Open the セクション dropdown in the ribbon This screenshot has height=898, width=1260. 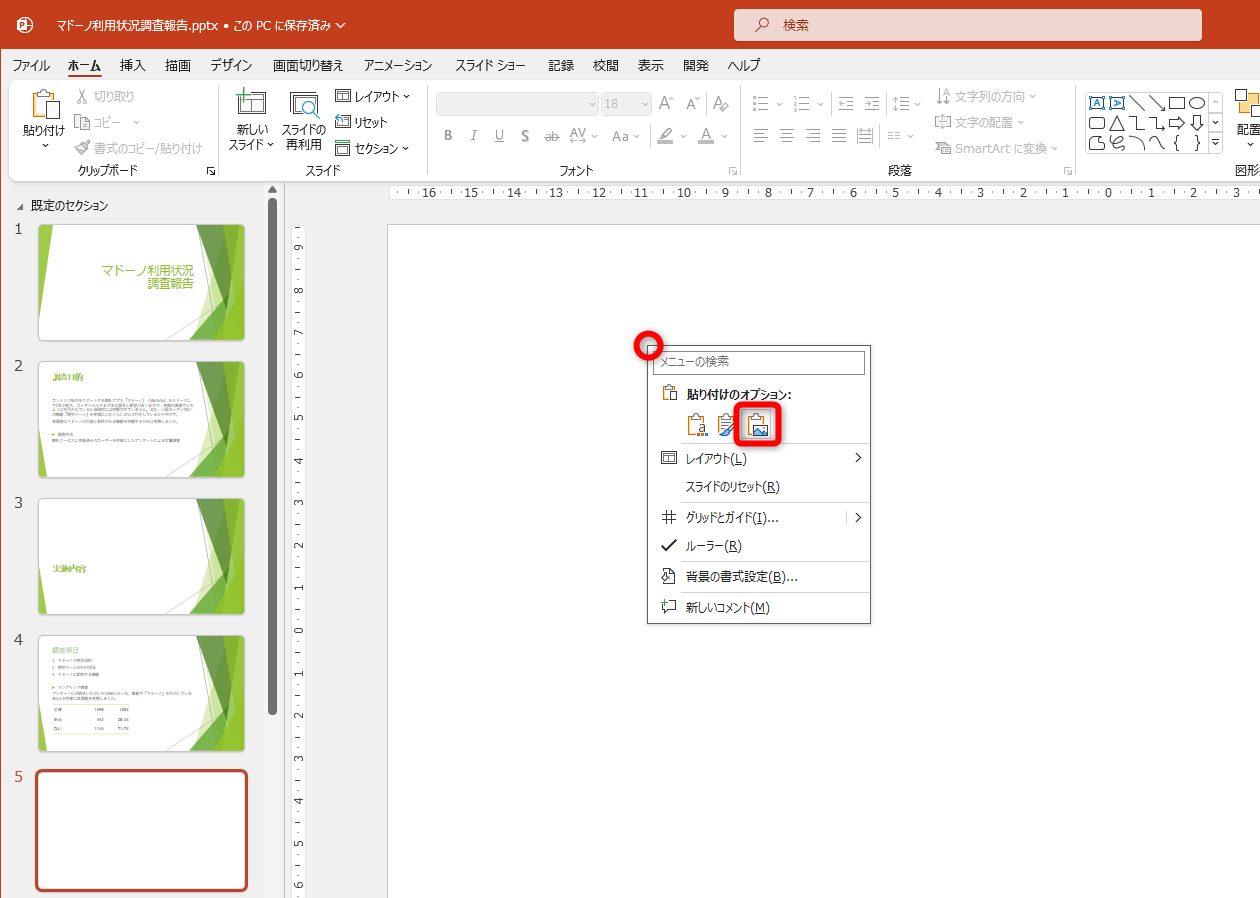pos(373,148)
